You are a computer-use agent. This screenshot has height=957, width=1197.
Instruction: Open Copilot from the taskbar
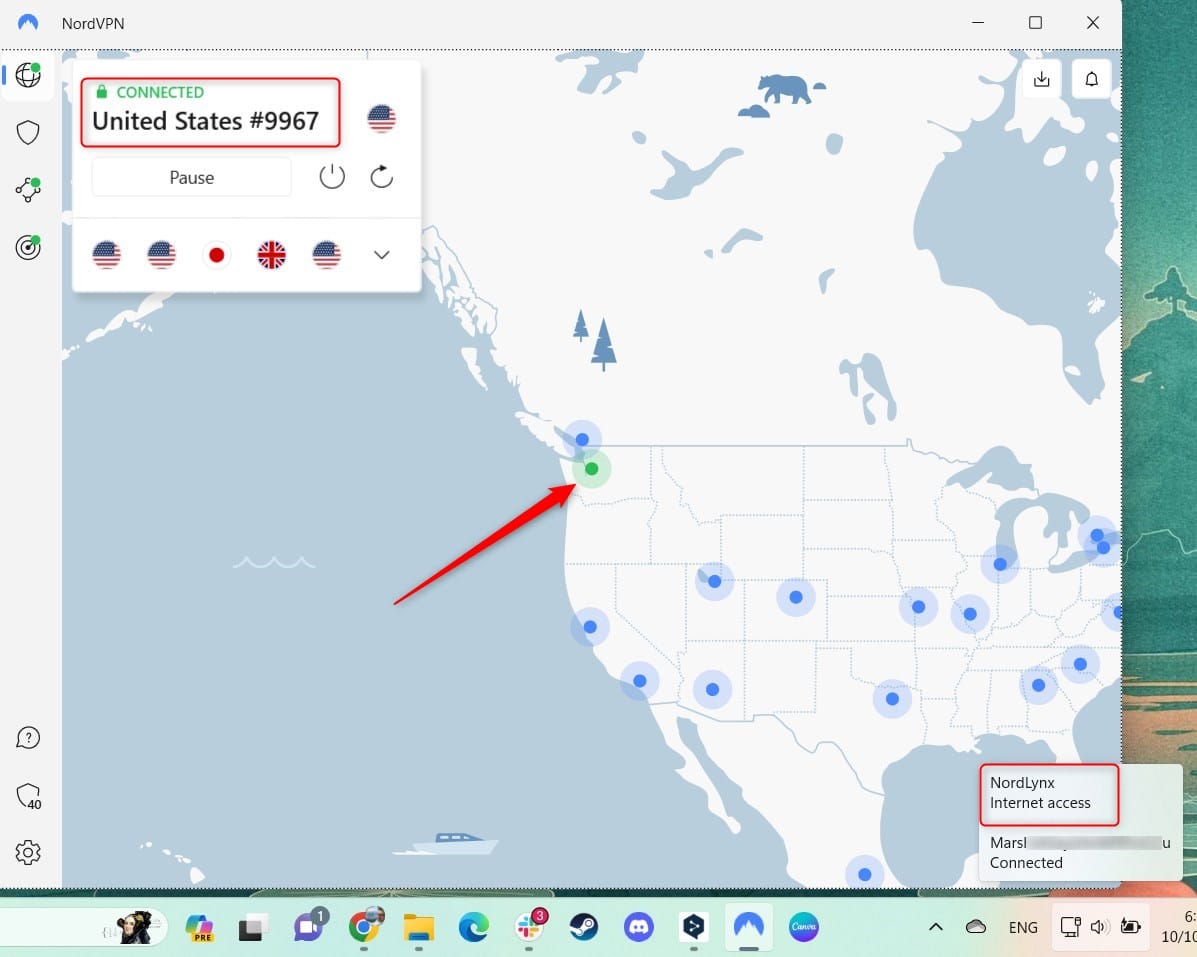click(x=200, y=927)
